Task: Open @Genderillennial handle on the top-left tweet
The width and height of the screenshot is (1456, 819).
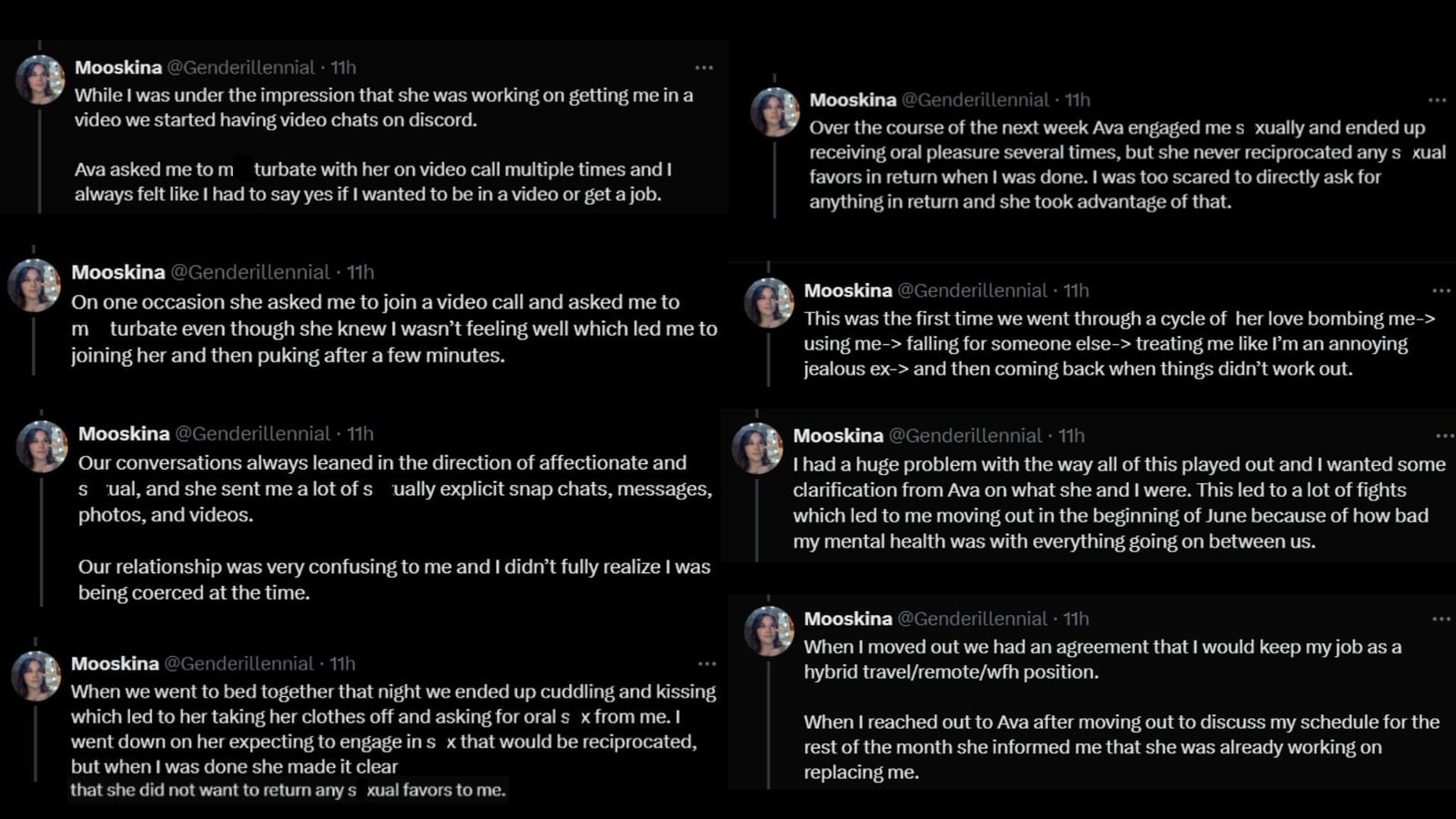Action: [241, 67]
